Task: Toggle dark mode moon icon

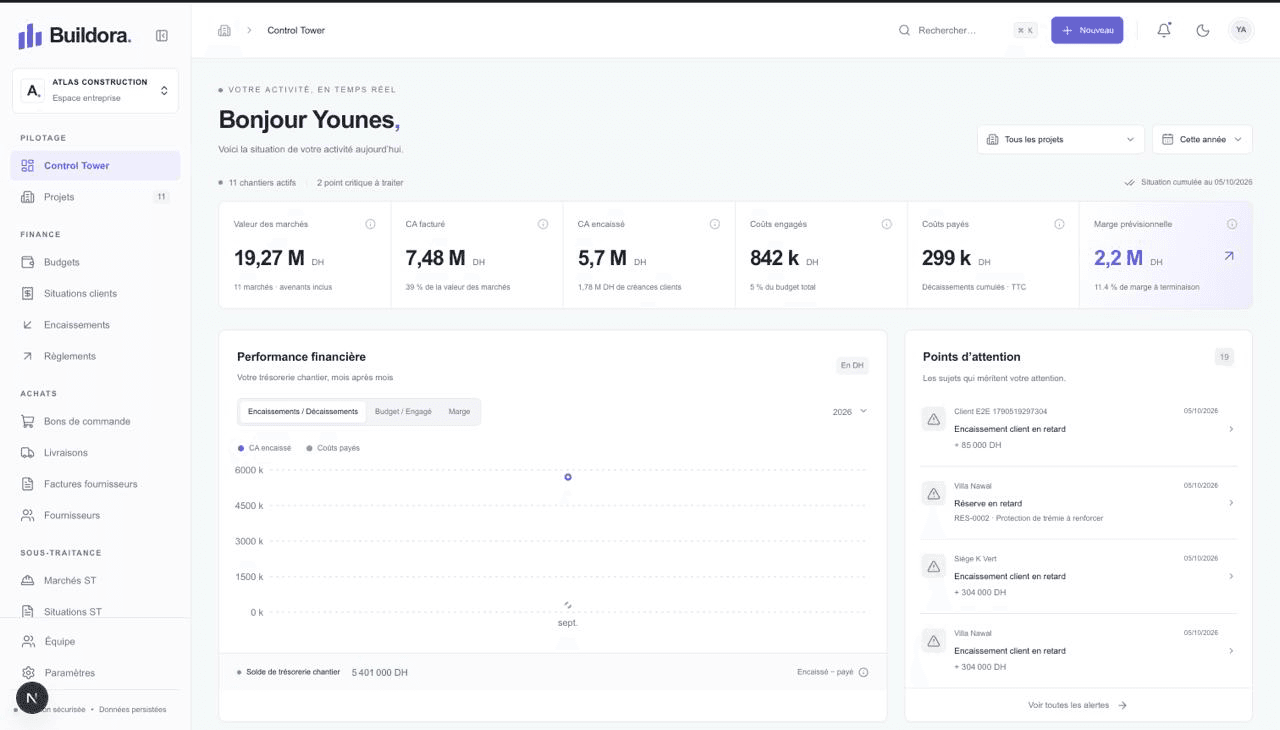Action: (x=1203, y=30)
